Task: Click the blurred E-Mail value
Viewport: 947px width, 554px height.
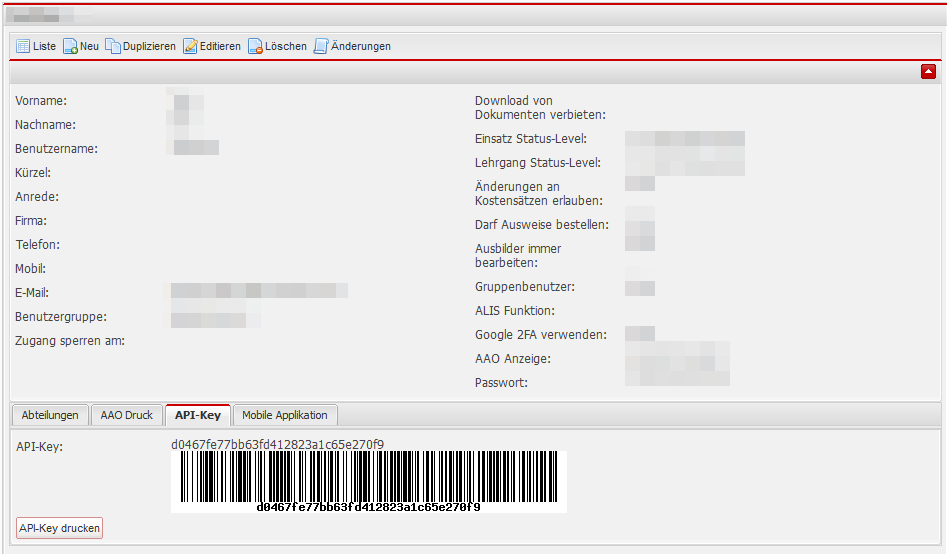Action: pos(258,292)
